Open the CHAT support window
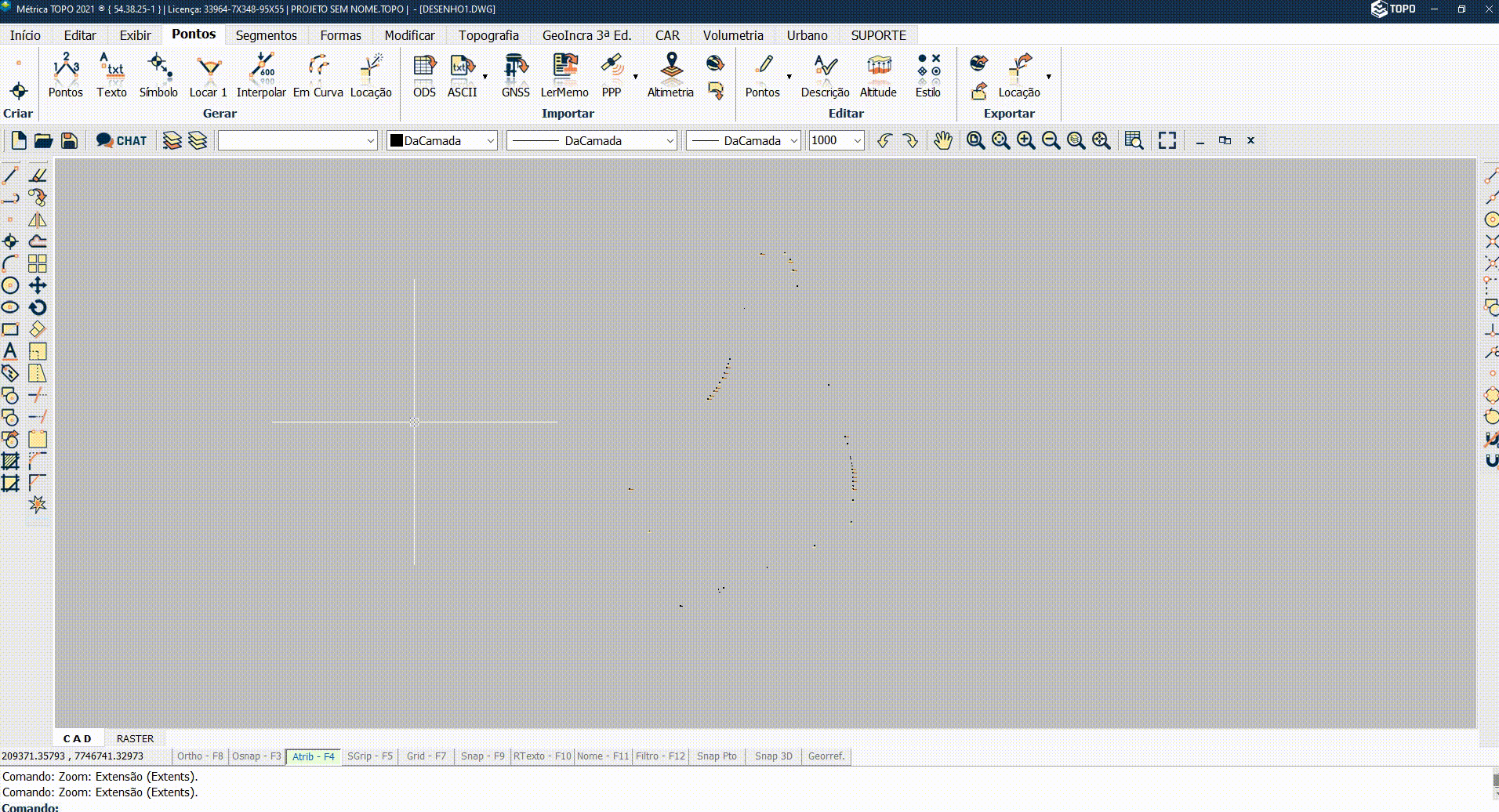 tap(122, 140)
